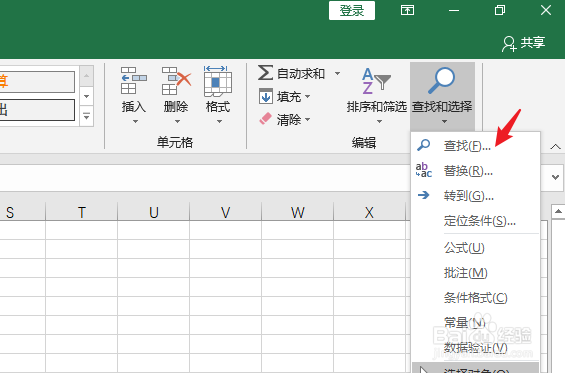Select column U header
Image resolution: width=565 pixels, height=373 pixels.
pyautogui.click(x=154, y=212)
